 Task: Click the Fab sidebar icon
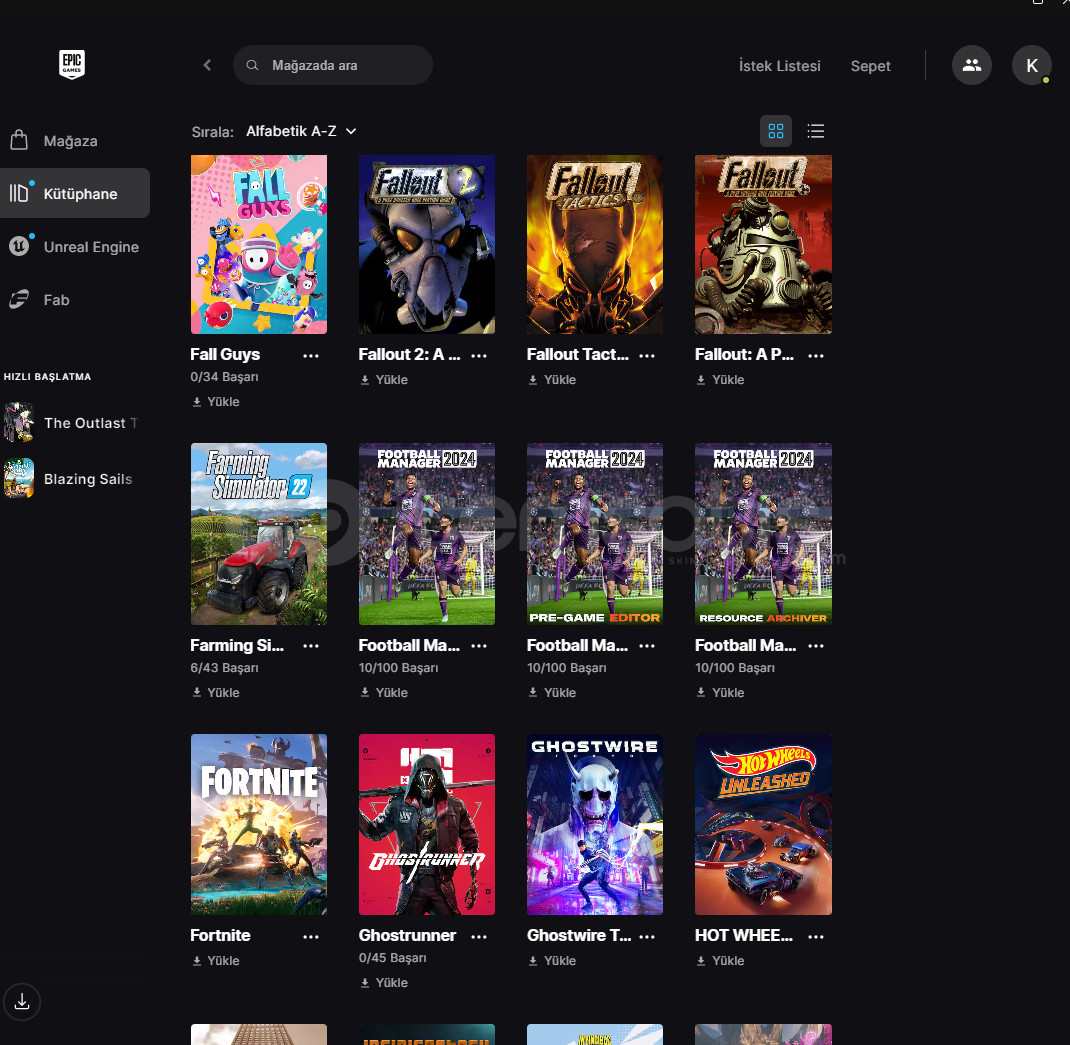[x=19, y=299]
